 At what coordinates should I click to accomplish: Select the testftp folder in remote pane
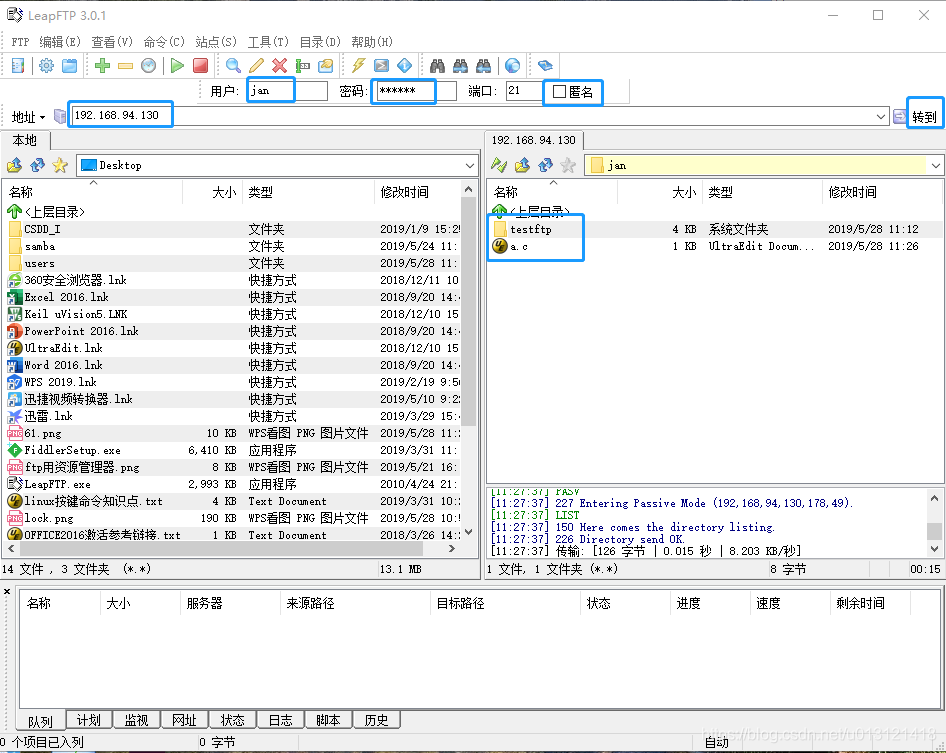coord(531,229)
